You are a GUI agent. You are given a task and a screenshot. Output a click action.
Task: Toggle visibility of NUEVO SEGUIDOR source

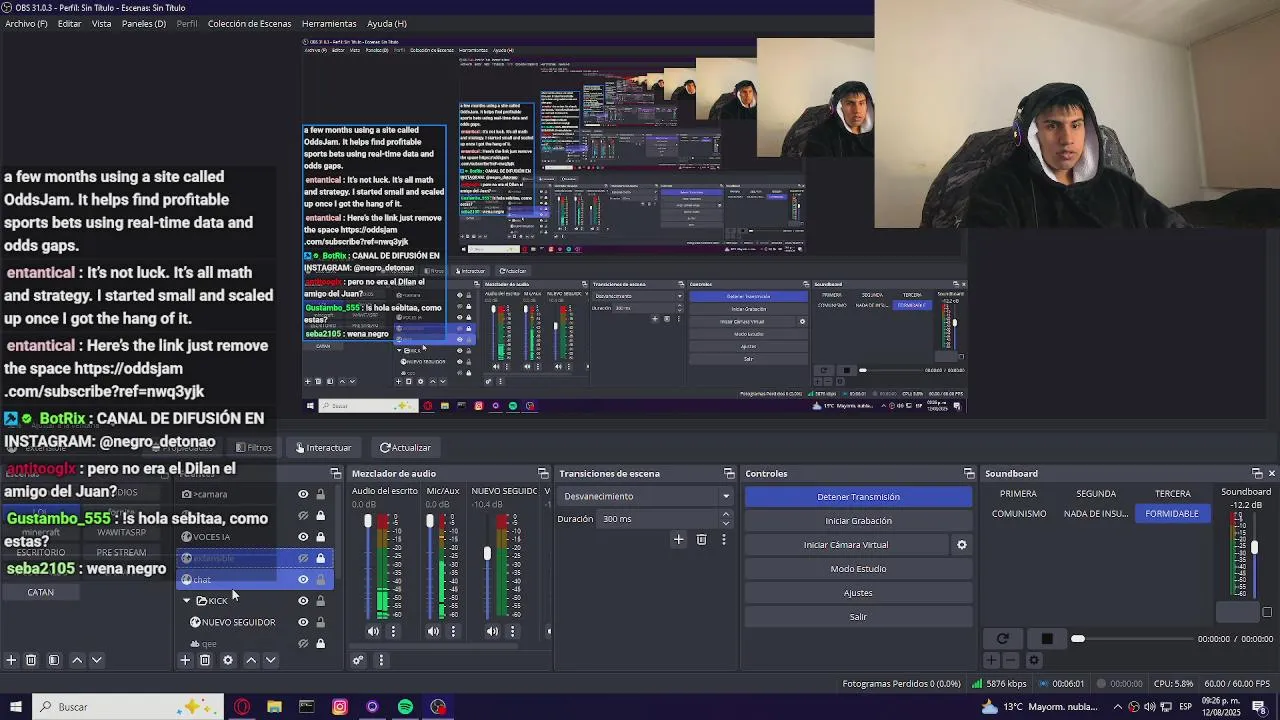point(303,622)
